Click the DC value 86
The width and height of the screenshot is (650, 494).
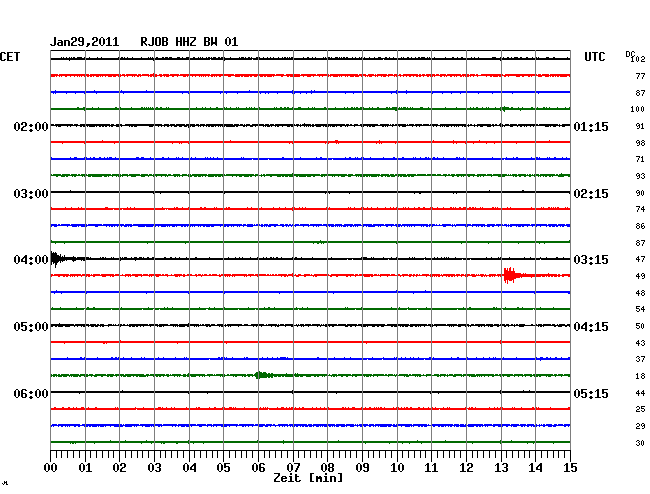640,226
